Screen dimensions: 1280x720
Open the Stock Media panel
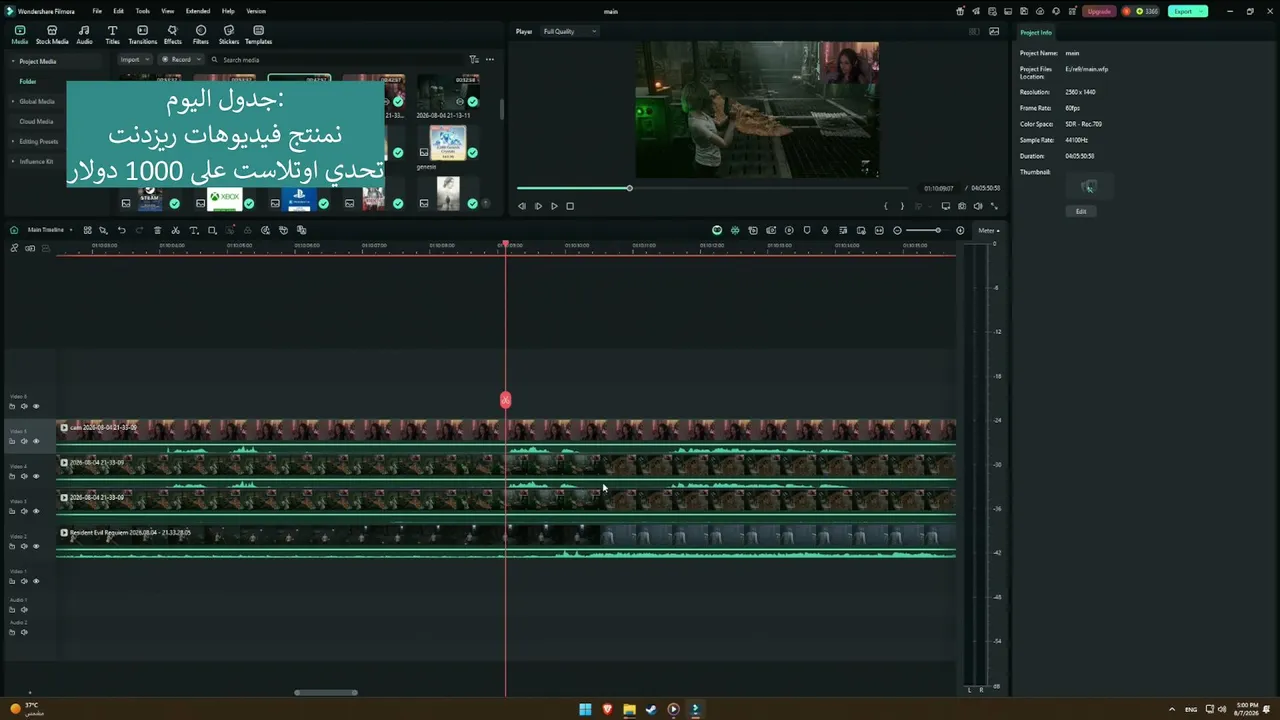52,35
